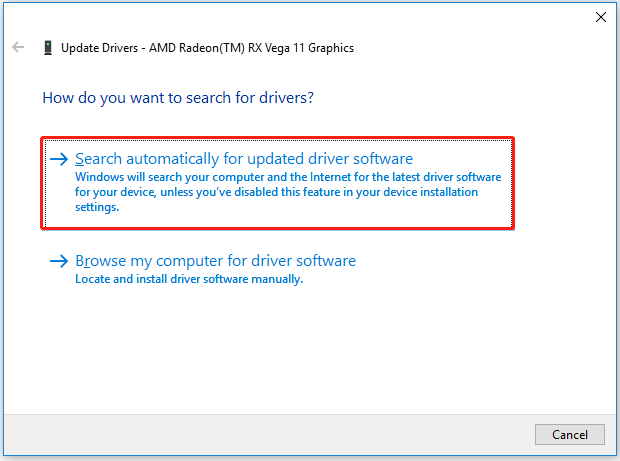Viewport: 620px width, 461px height.
Task: Close the Update Drivers dialog with the X
Action: 601,17
